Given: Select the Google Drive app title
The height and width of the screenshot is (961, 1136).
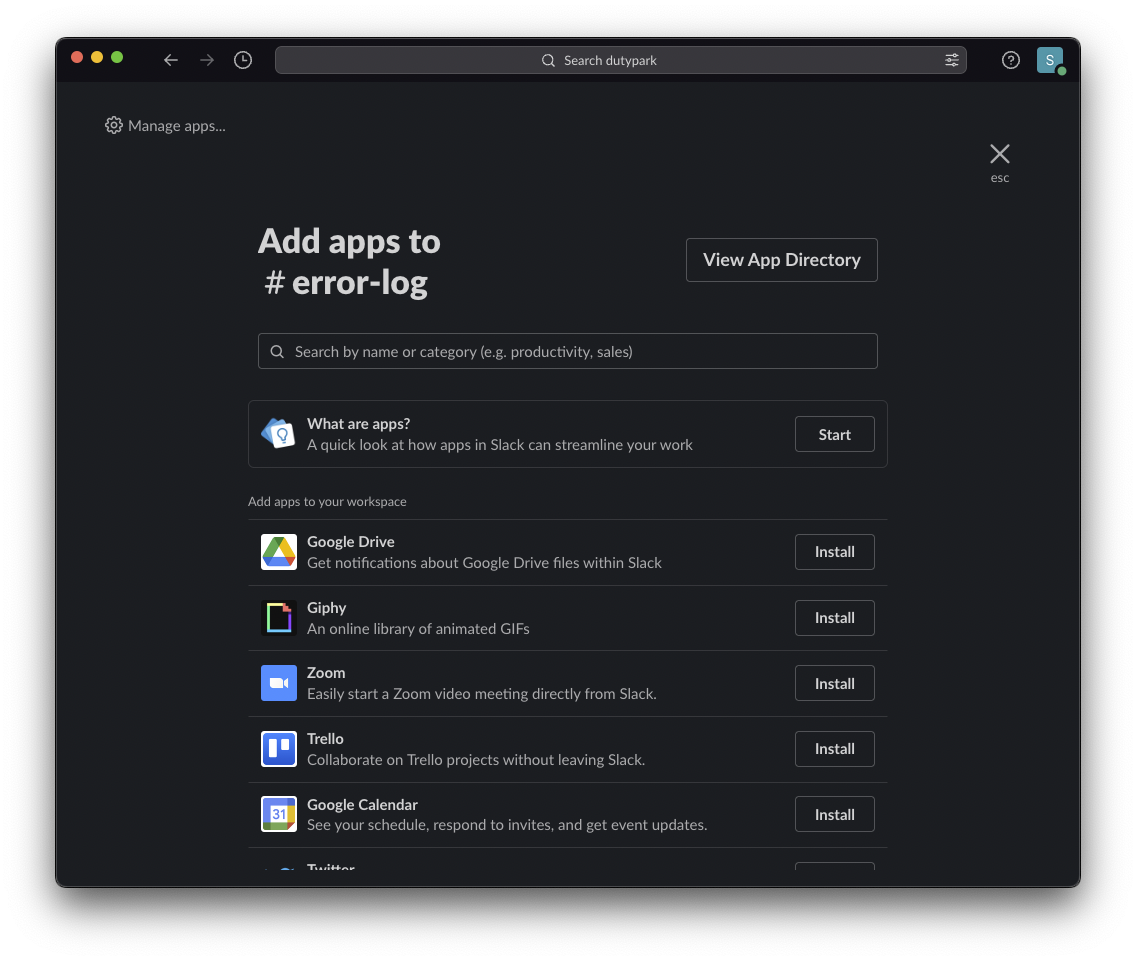Looking at the screenshot, I should [351, 541].
